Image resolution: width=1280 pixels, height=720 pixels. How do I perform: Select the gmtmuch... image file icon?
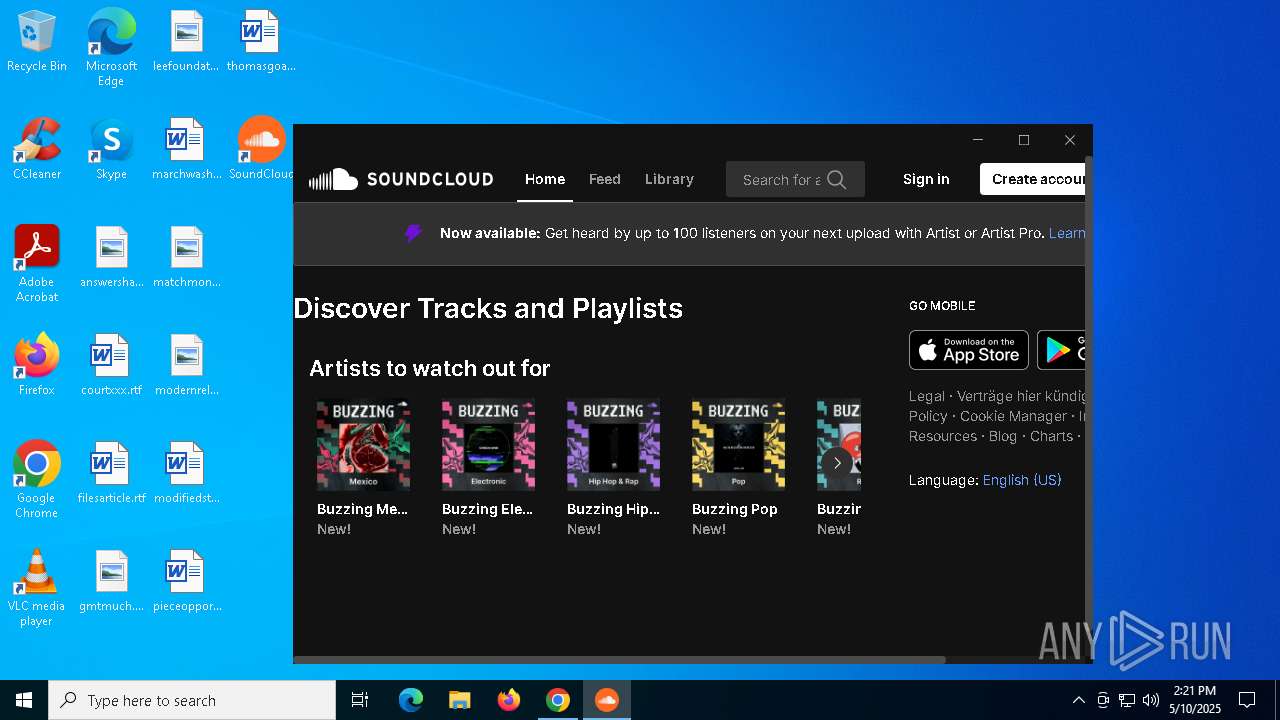[x=111, y=581]
